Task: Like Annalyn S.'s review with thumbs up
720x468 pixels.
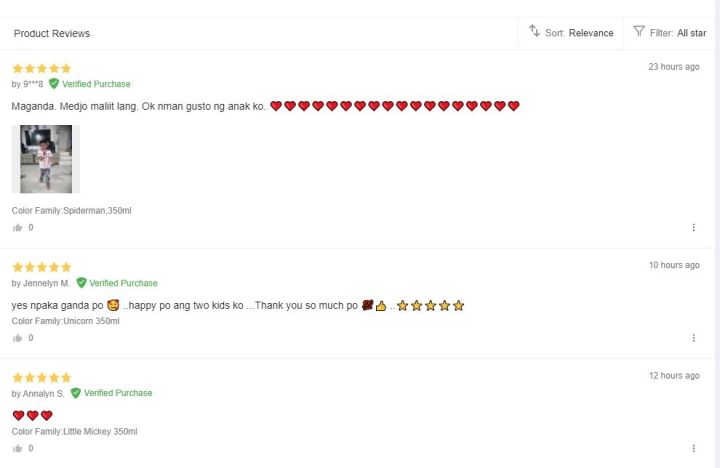Action: [17, 448]
